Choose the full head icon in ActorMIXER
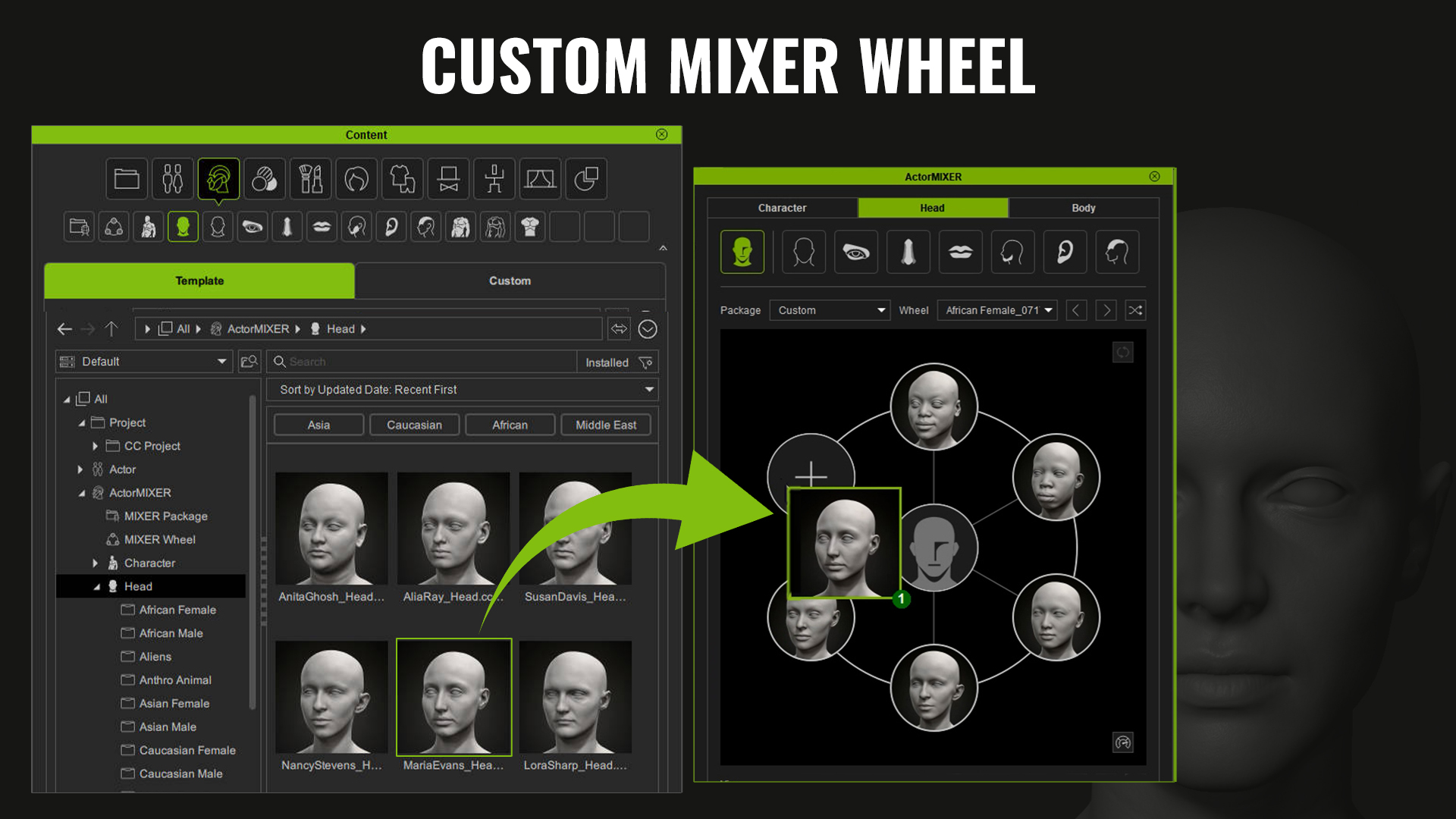This screenshot has height=819, width=1456. click(x=742, y=252)
